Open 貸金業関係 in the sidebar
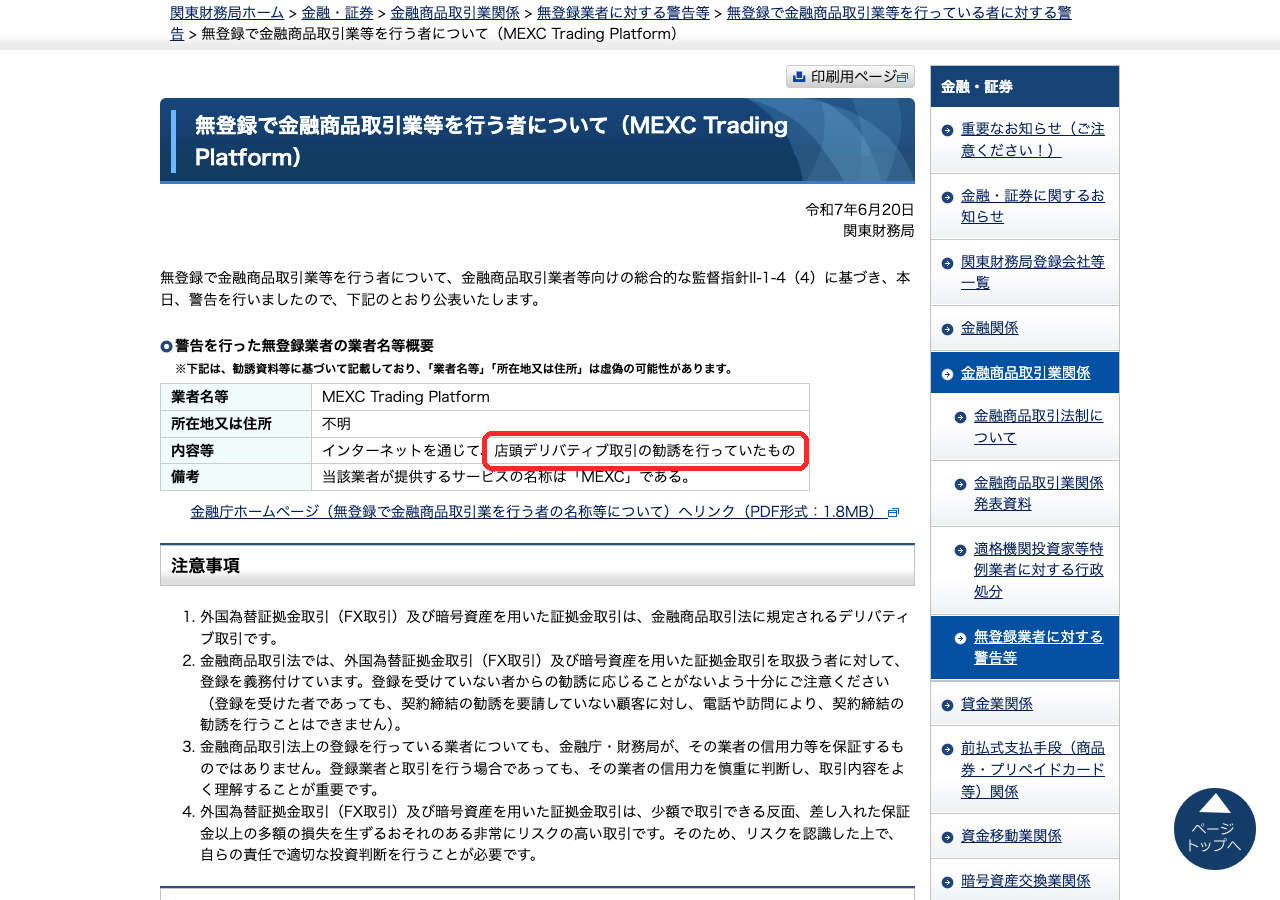This screenshot has height=900, width=1280. (997, 704)
